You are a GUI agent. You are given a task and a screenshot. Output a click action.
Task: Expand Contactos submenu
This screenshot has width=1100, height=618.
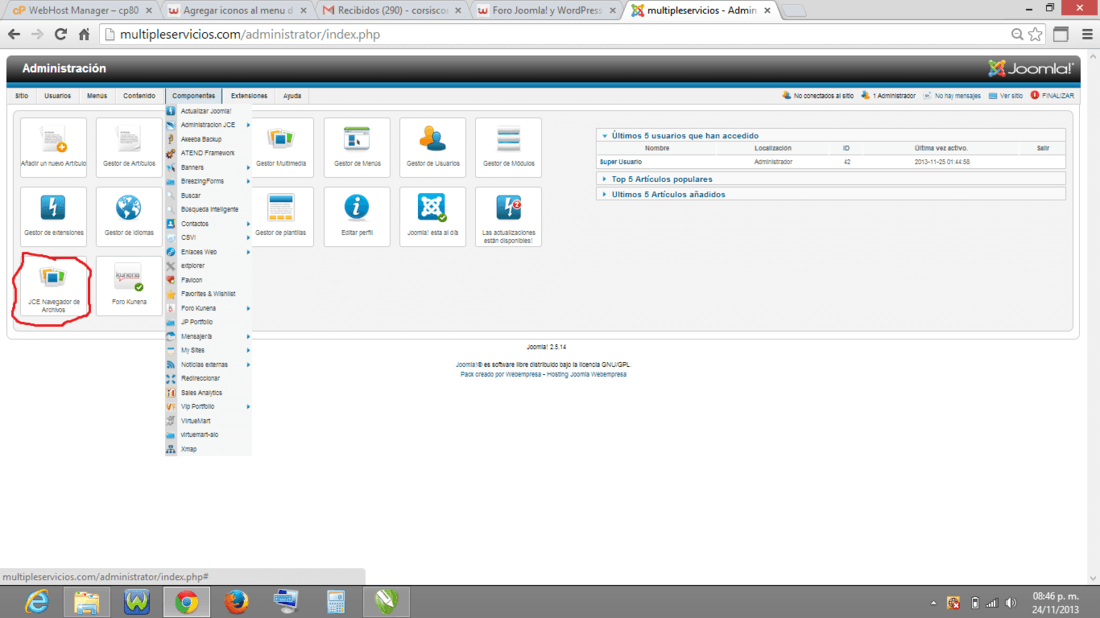(x=208, y=224)
